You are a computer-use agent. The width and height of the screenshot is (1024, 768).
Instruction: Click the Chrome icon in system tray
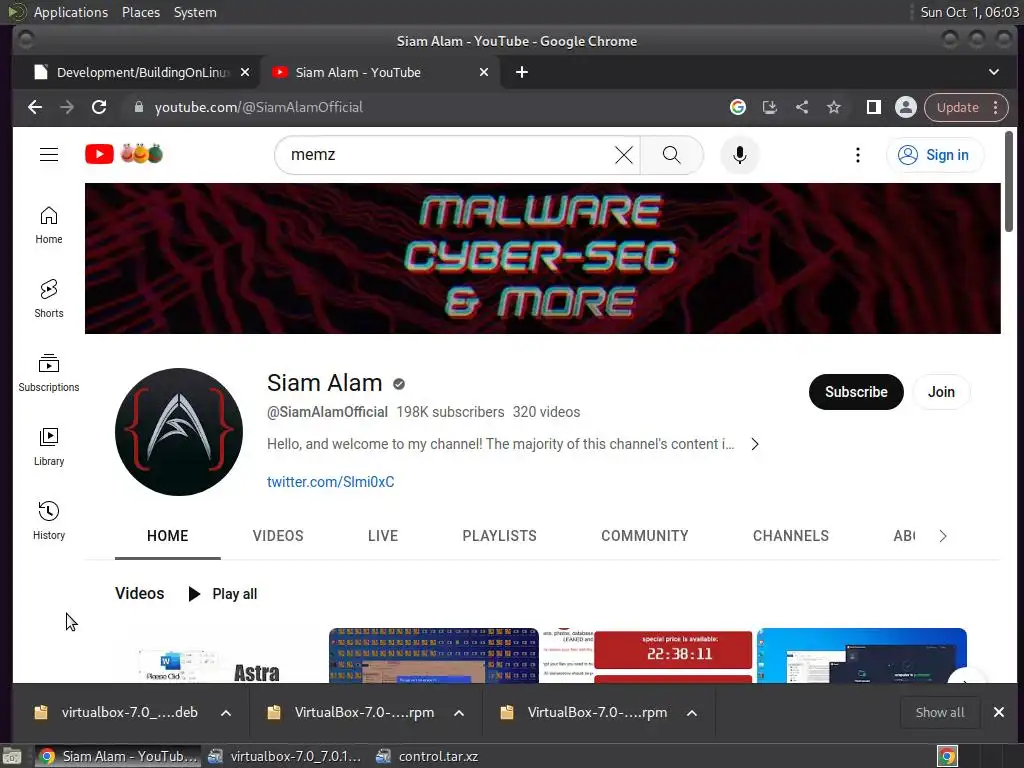click(x=947, y=756)
